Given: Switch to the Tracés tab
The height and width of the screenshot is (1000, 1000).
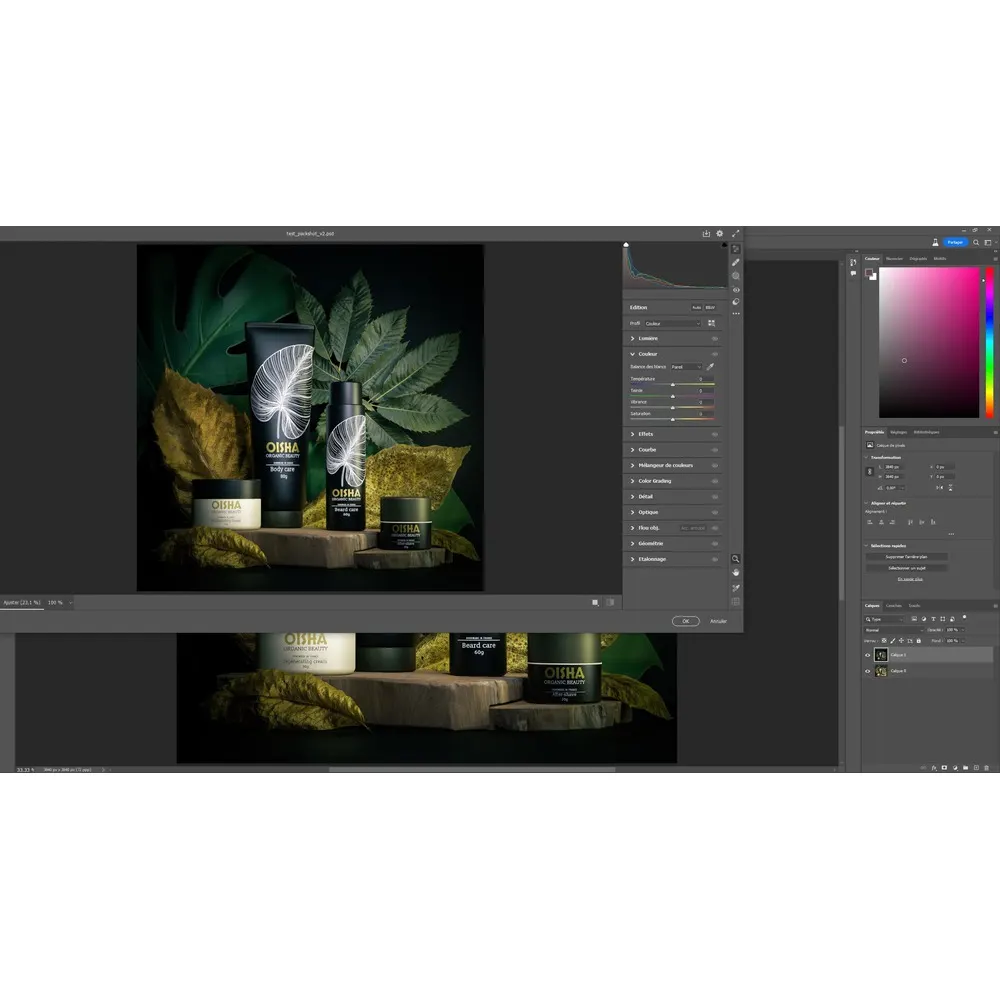Looking at the screenshot, I should pyautogui.click(x=915, y=606).
